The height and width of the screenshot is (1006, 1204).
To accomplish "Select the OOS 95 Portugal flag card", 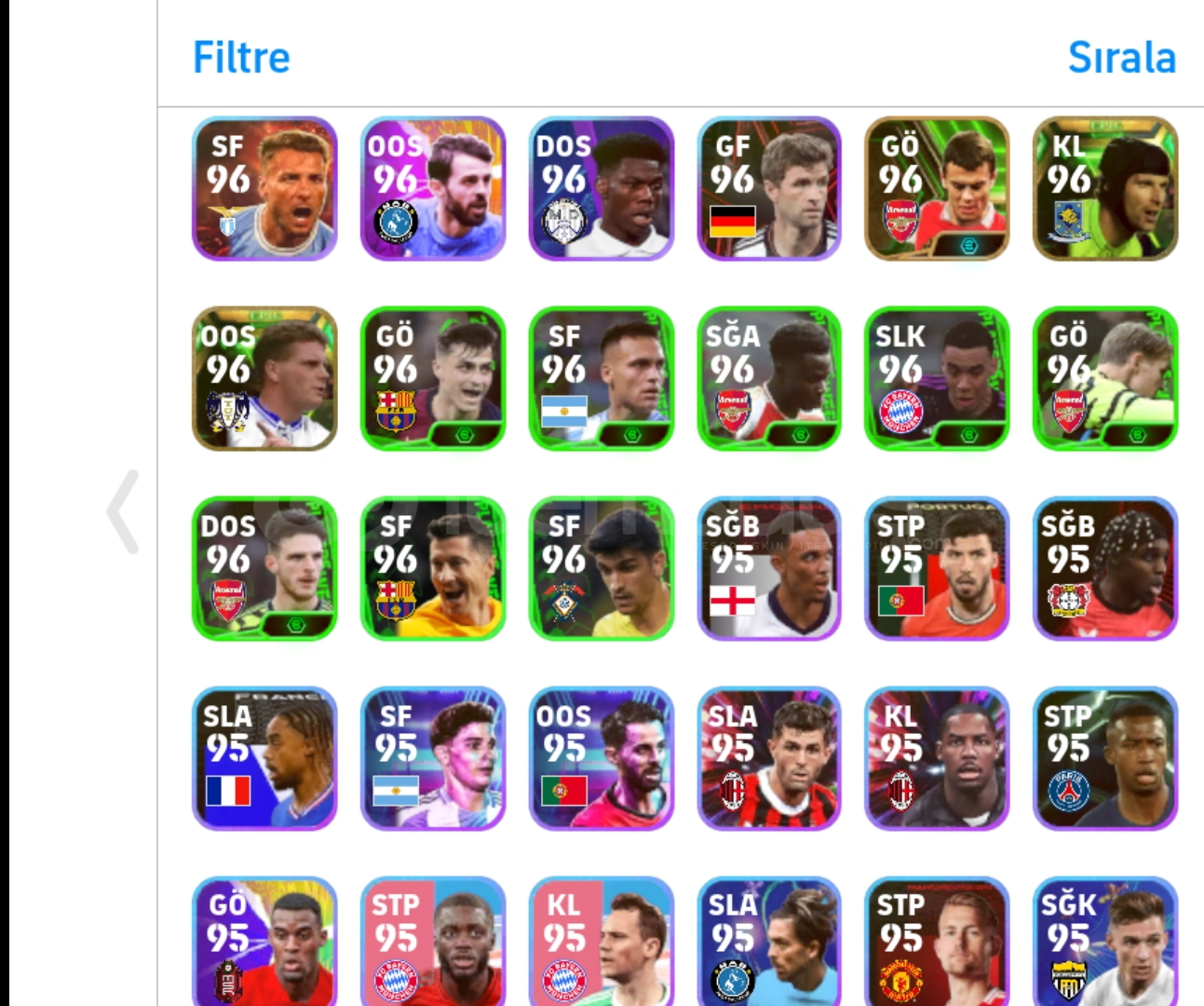I will pyautogui.click(x=602, y=758).
